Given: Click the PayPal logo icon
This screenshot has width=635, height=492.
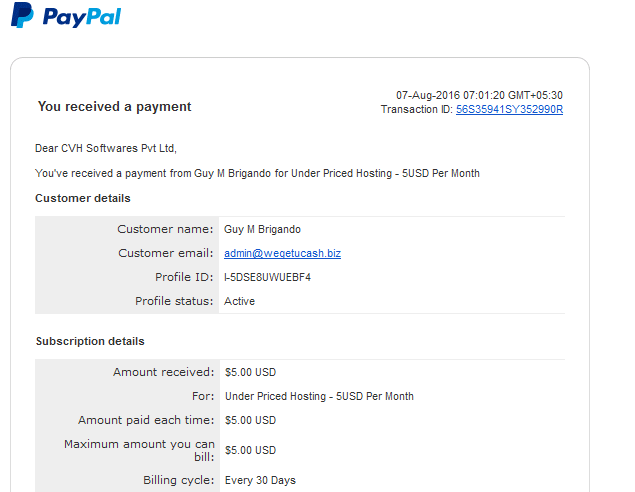Looking at the screenshot, I should [22, 15].
